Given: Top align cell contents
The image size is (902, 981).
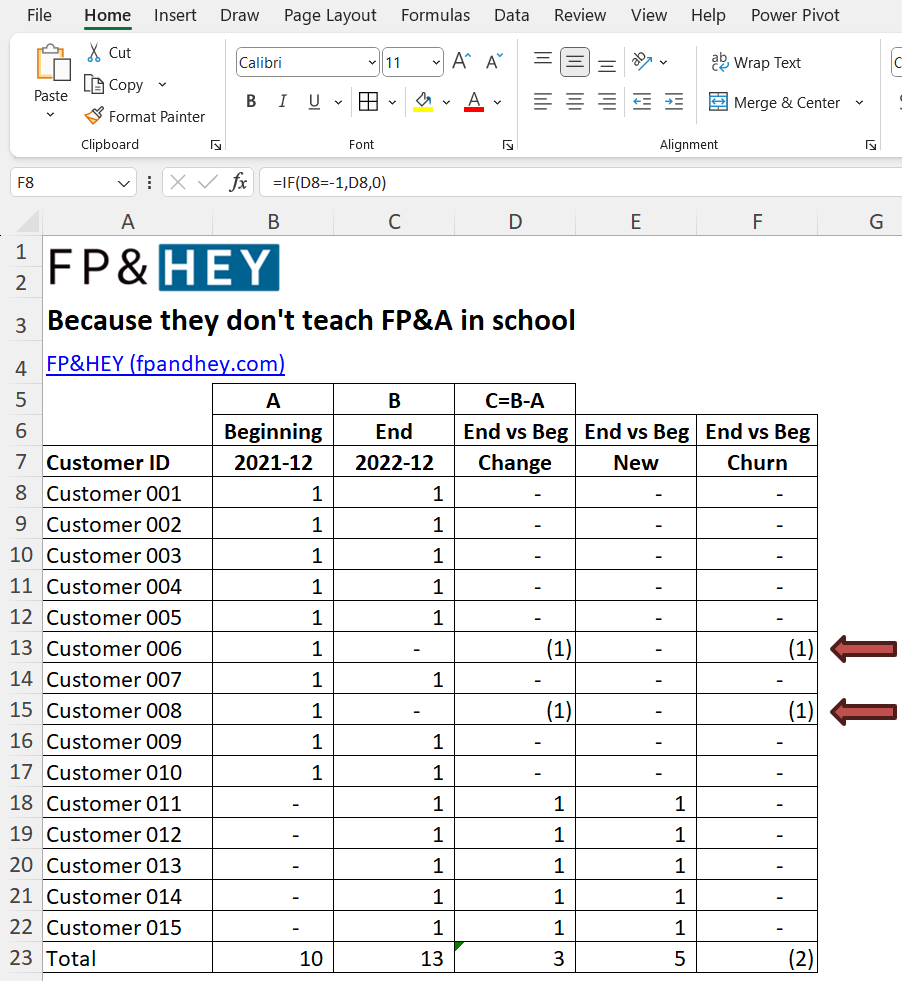Looking at the screenshot, I should (x=542, y=61).
